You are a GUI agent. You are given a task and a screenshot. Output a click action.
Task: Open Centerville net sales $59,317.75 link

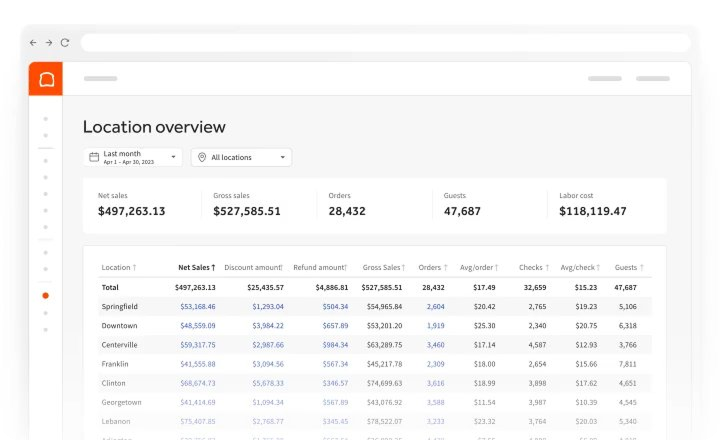tap(197, 345)
